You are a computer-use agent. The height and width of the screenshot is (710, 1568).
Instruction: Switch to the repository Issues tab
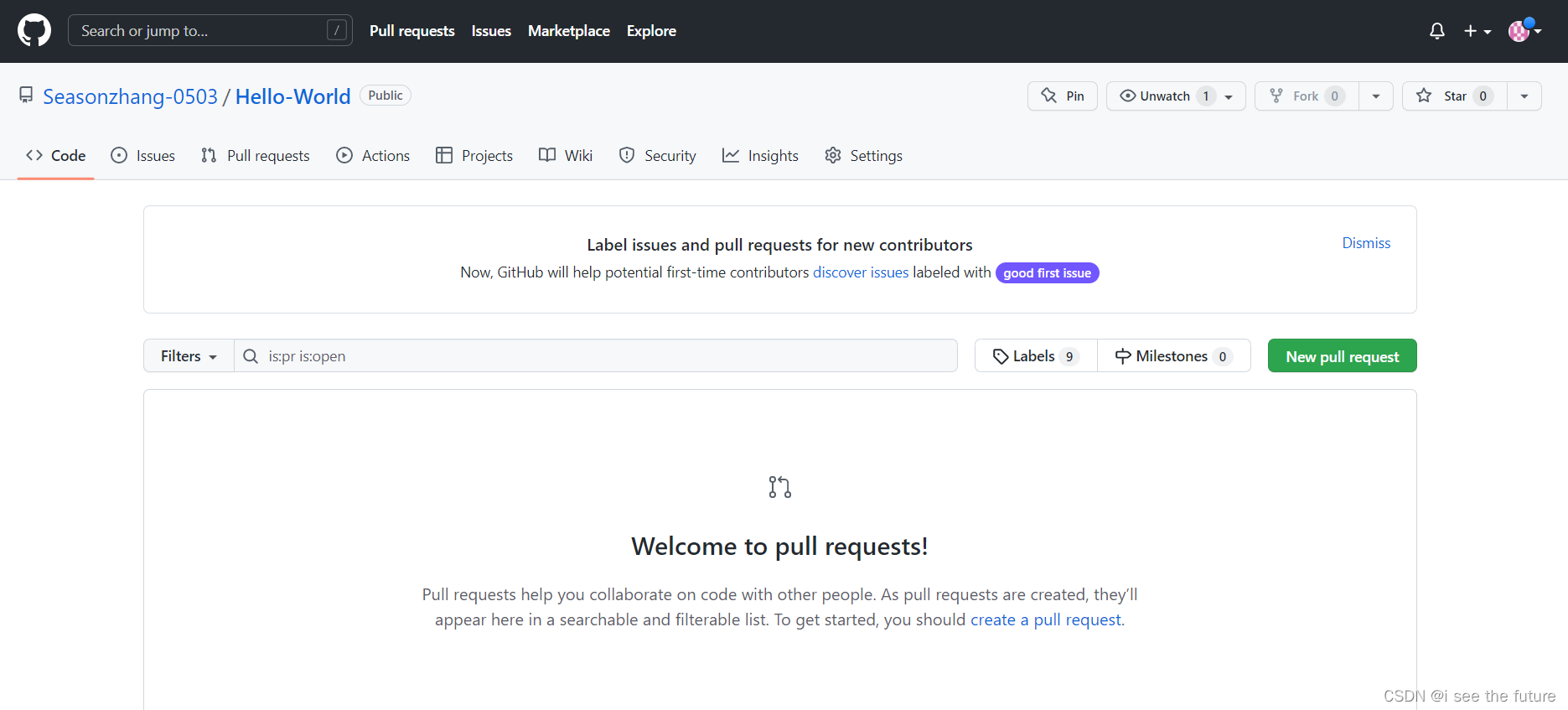tap(143, 155)
